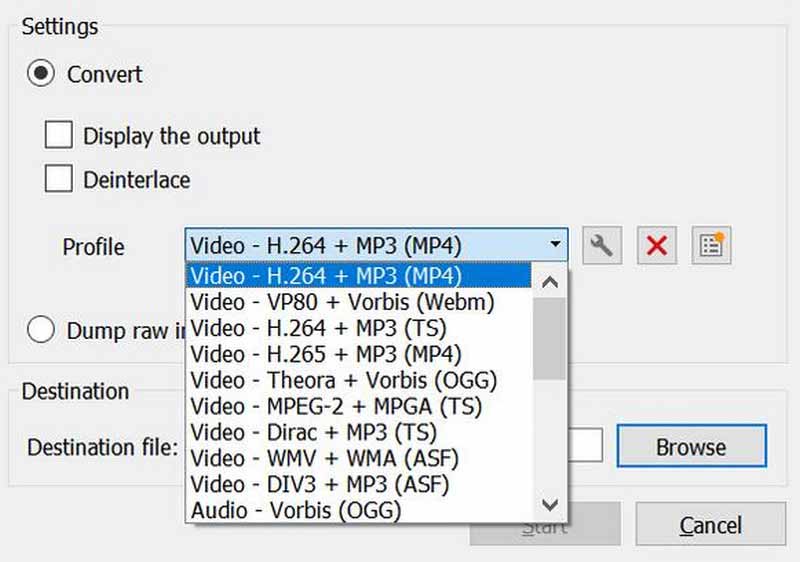Collapse the Profile dropdown combo box

377,245
